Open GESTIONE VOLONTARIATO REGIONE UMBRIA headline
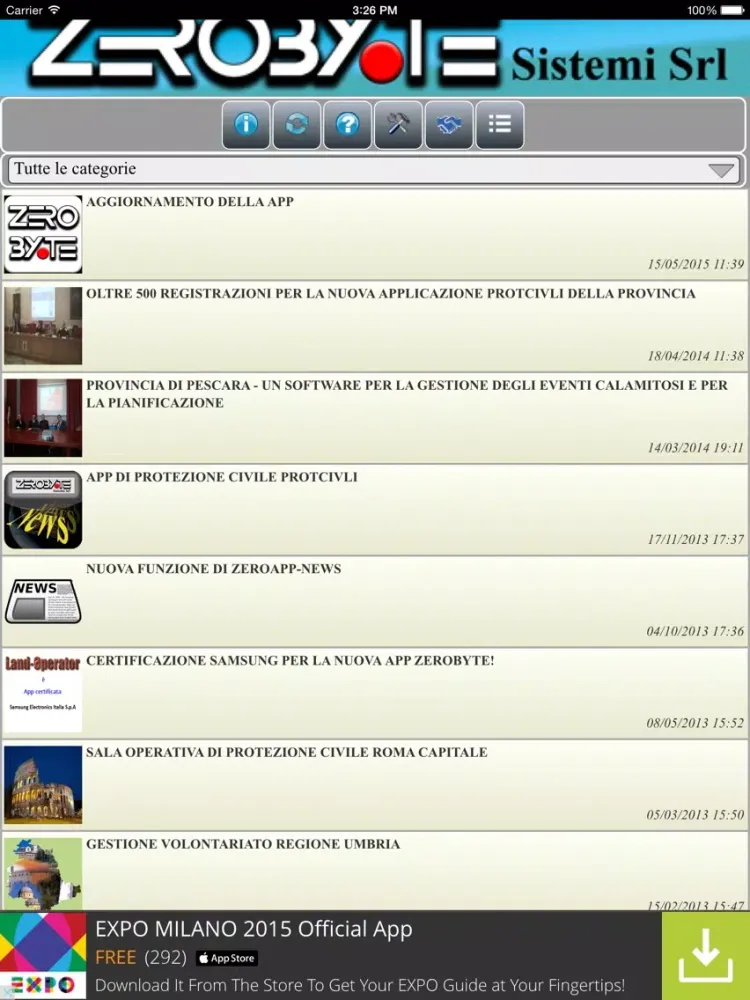Image resolution: width=750 pixels, height=1000 pixels. [x=243, y=844]
